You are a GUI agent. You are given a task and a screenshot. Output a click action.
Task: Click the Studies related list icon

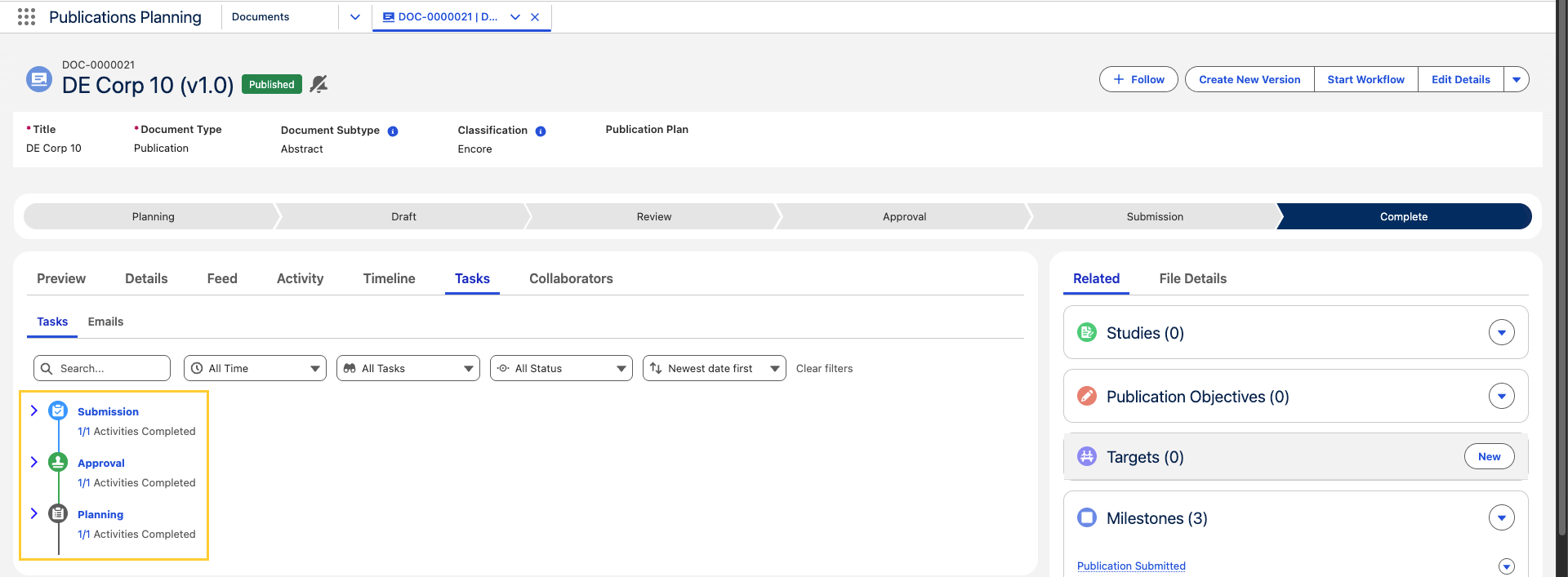tap(1087, 332)
